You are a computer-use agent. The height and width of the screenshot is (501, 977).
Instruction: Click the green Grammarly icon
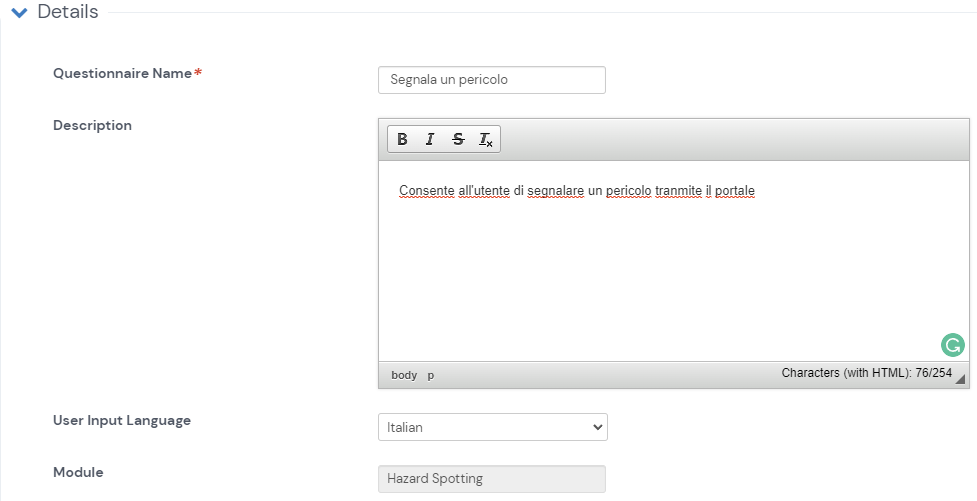(952, 345)
